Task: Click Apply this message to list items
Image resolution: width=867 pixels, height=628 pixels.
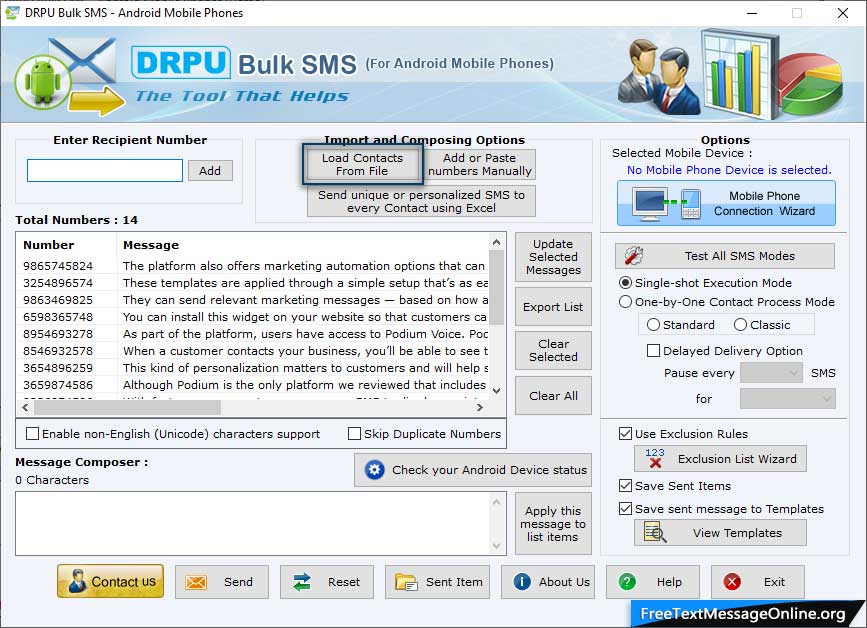Action: (x=553, y=524)
